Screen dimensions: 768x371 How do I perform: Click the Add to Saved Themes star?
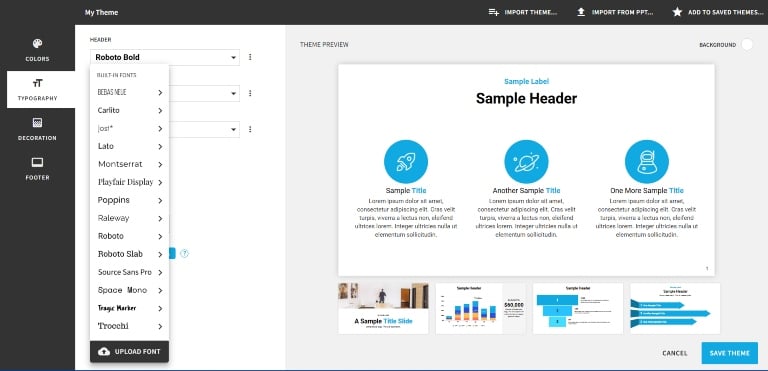677,12
